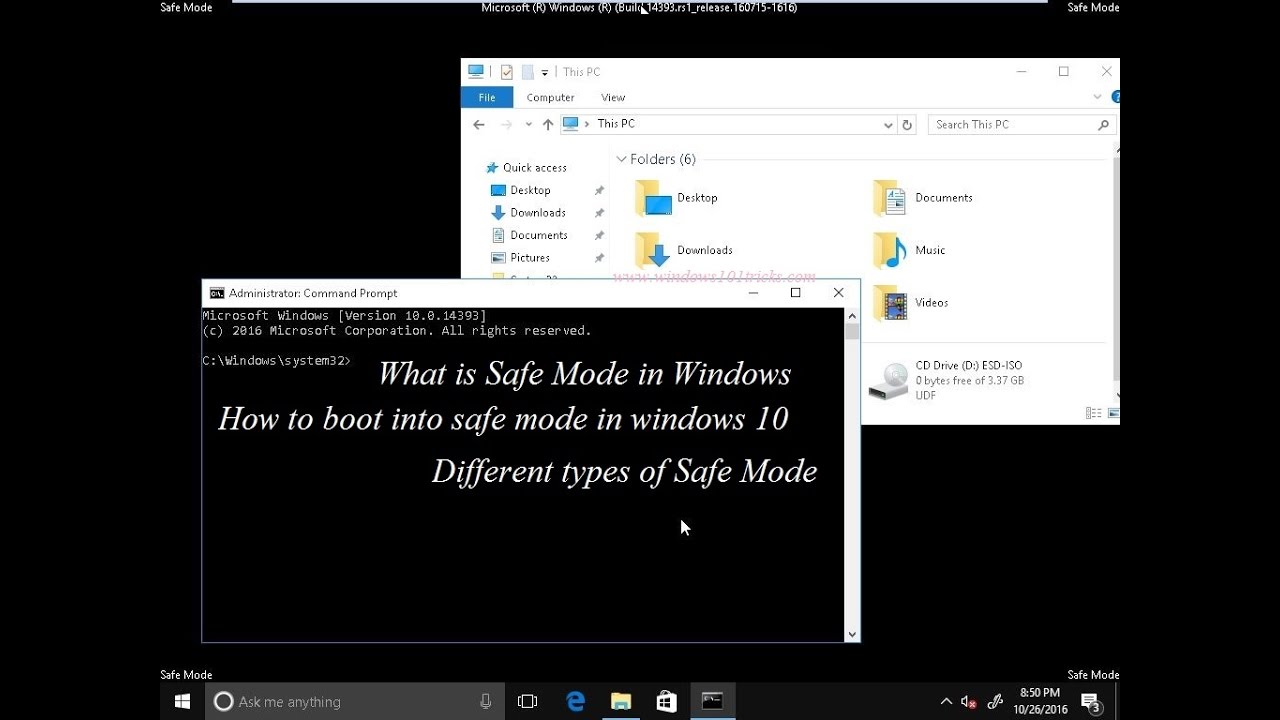Screen dimensions: 1280x720
Task: Select the Downloads folder in Folders group
Action: click(x=684, y=250)
